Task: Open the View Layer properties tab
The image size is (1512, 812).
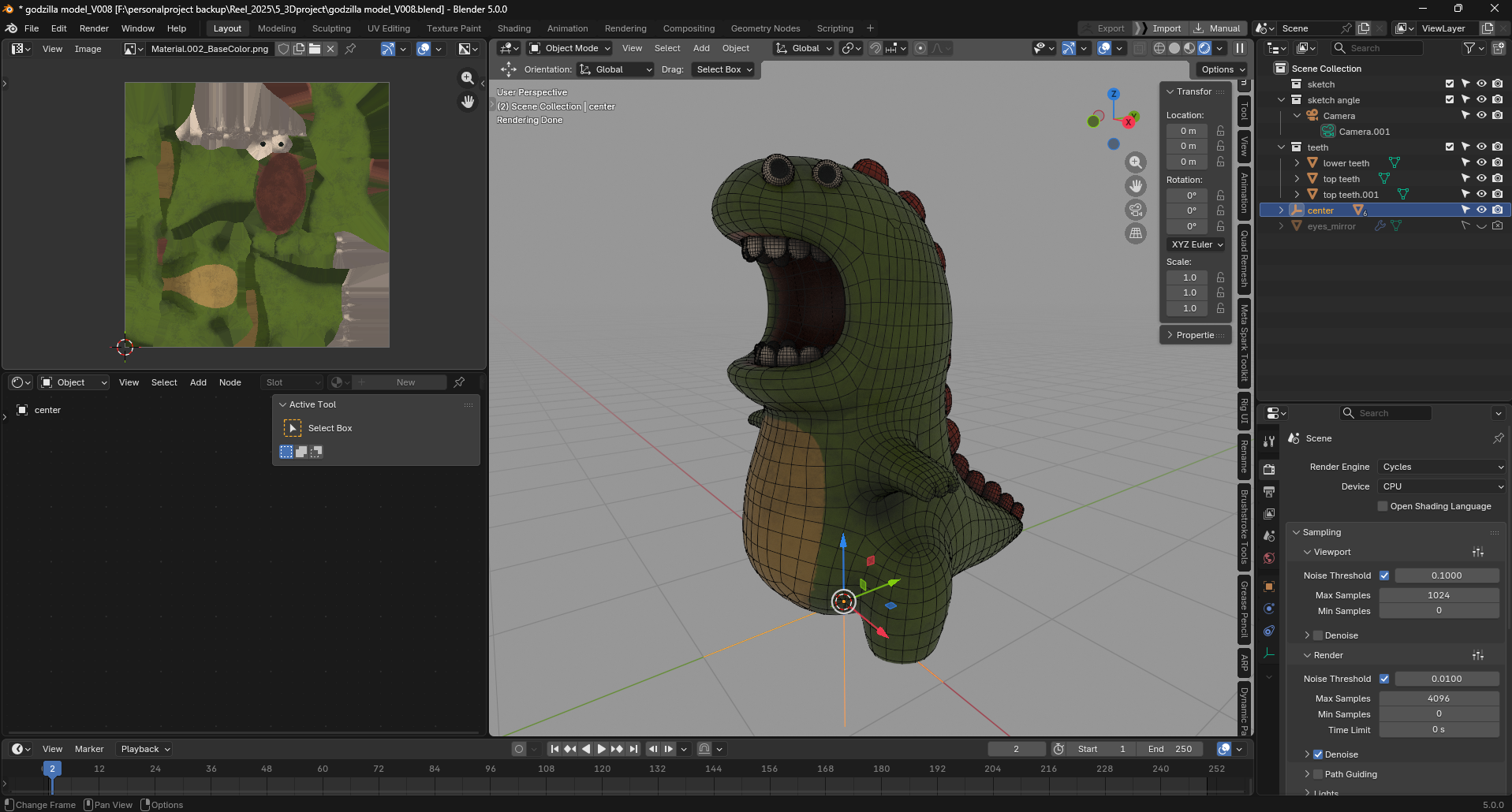Action: click(1269, 513)
